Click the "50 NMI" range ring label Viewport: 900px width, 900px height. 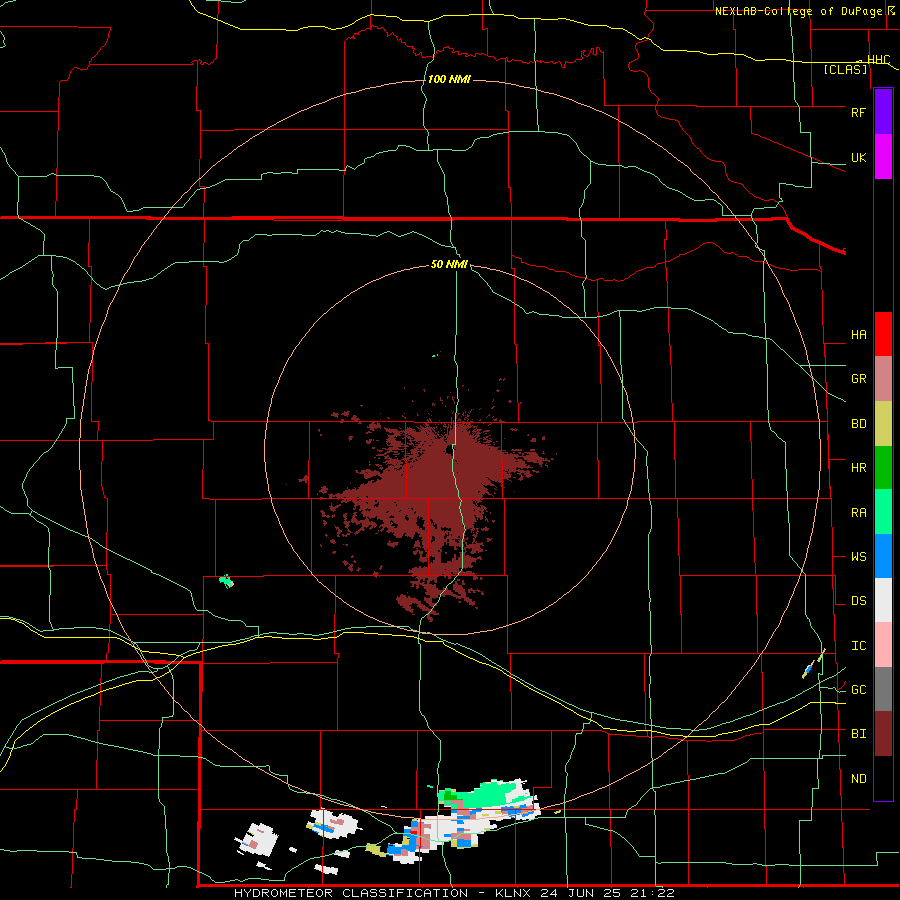point(449,264)
